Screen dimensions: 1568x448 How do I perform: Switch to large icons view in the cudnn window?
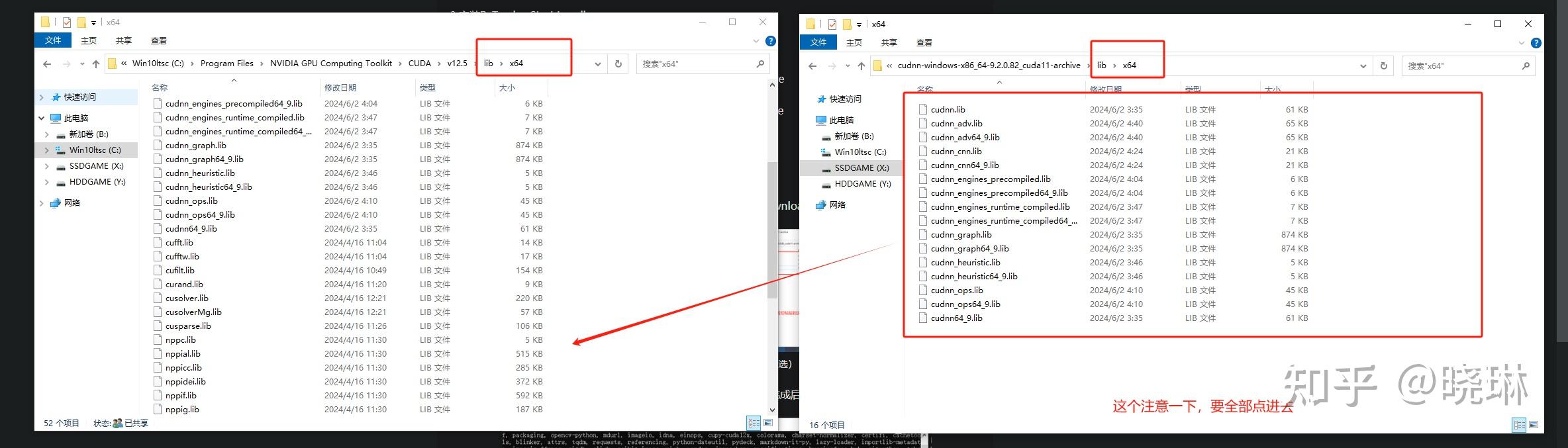pos(1534,425)
